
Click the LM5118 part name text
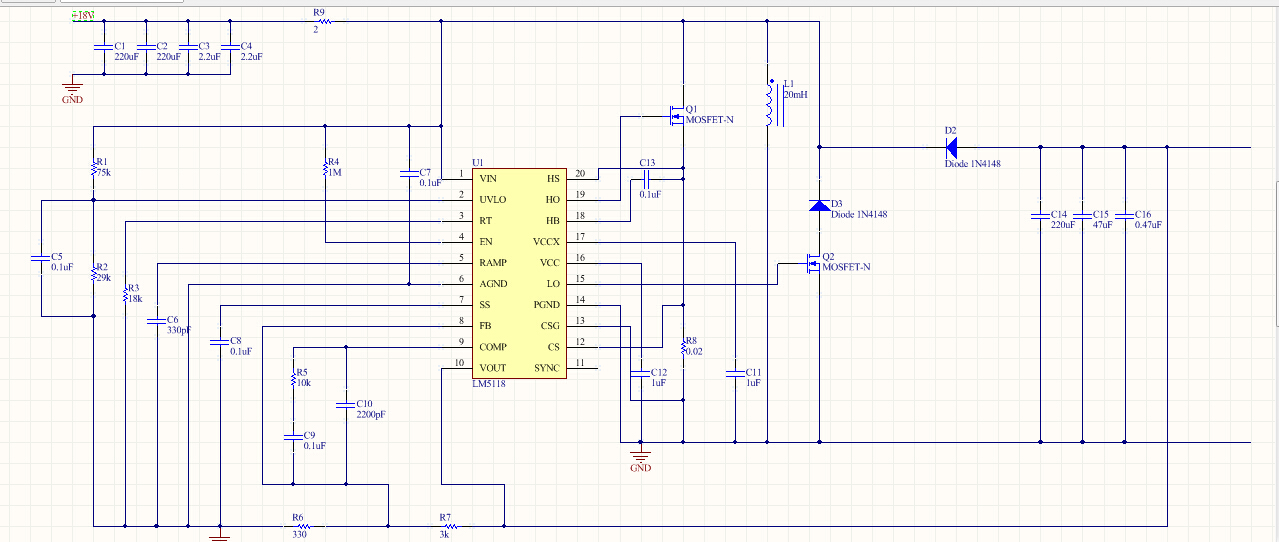tap(488, 384)
